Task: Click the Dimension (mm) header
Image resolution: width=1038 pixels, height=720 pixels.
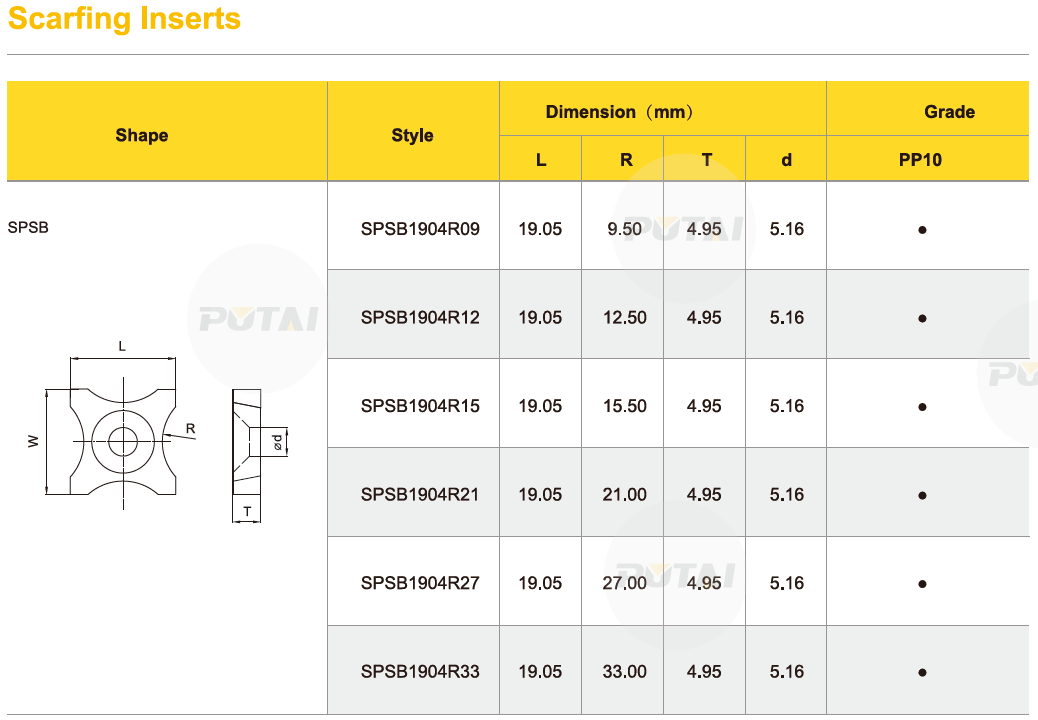Action: pyautogui.click(x=619, y=112)
